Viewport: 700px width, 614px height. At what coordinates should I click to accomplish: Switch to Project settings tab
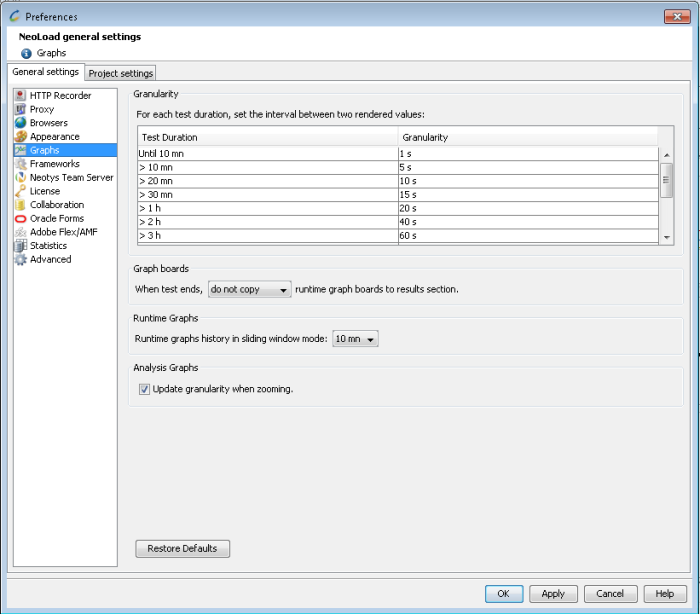[x=121, y=73]
